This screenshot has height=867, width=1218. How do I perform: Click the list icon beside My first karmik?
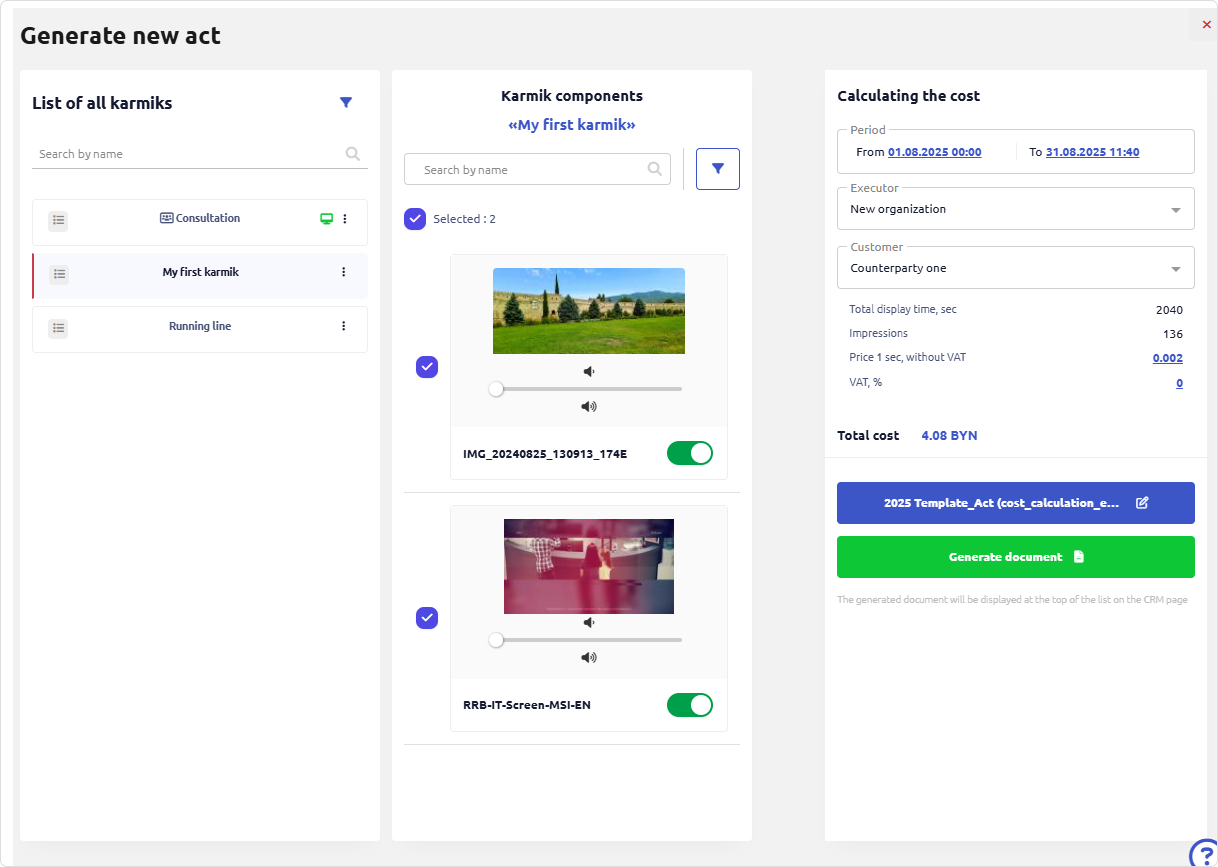point(59,273)
